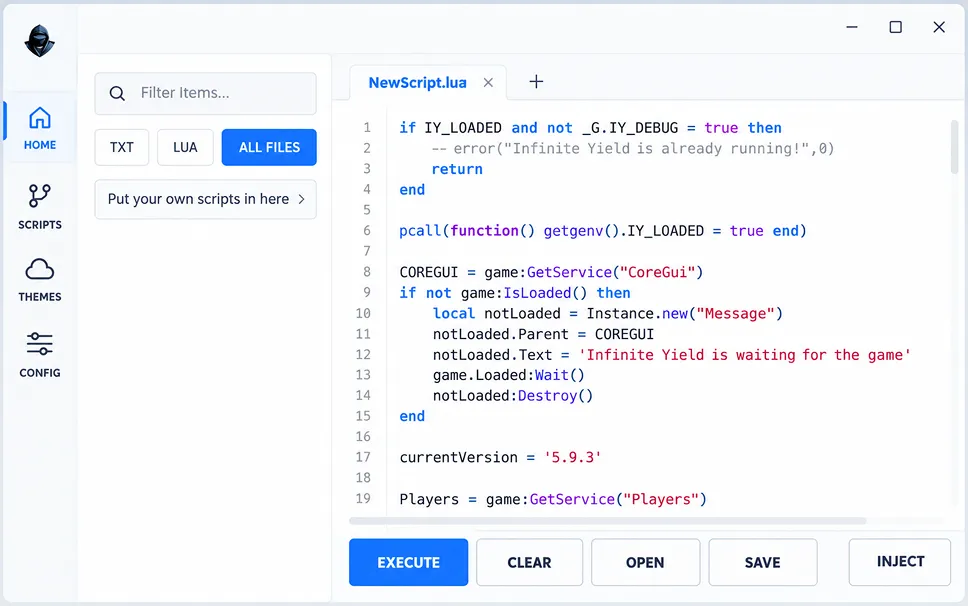This screenshot has width=968, height=606.
Task: Click the 'end' keyword on line 4
Action: [412, 189]
